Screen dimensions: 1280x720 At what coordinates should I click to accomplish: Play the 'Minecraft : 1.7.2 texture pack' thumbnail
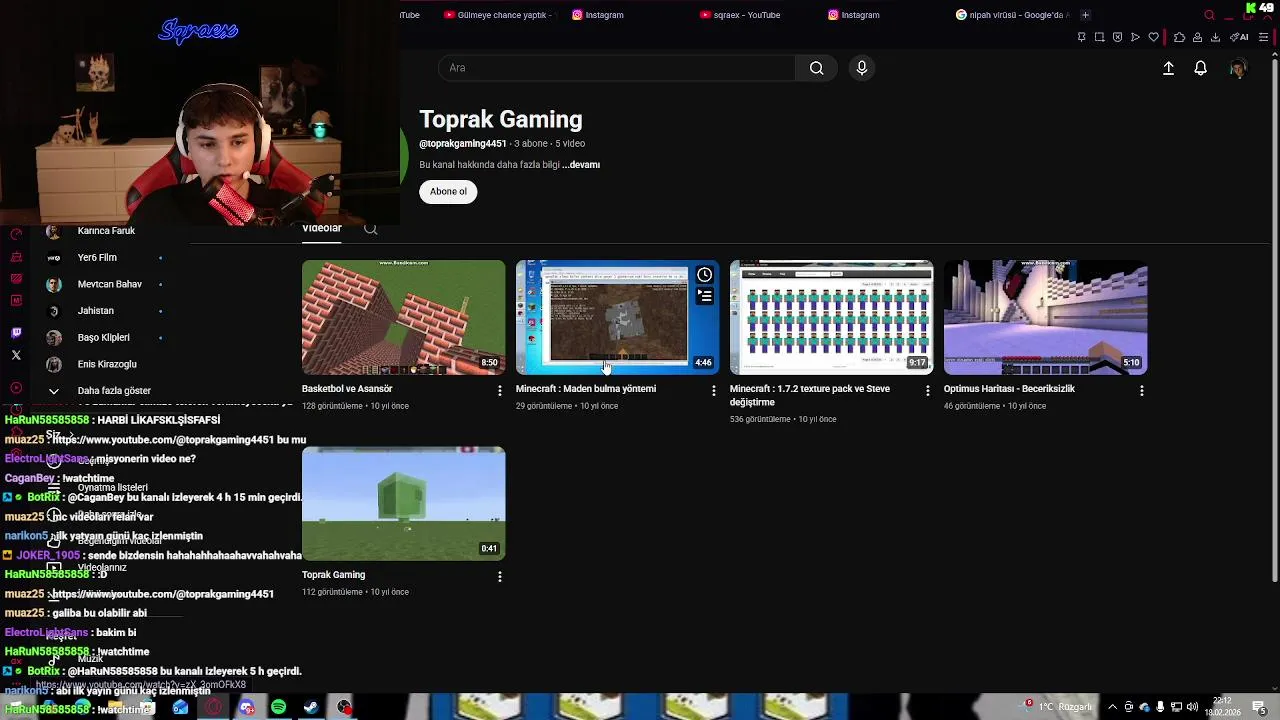pyautogui.click(x=831, y=317)
